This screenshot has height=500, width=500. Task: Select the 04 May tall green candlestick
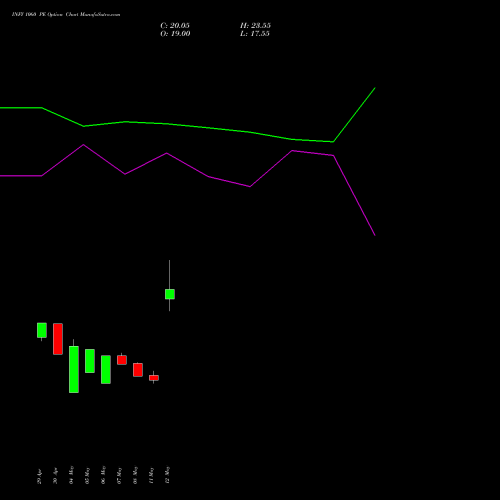[x=74, y=369]
